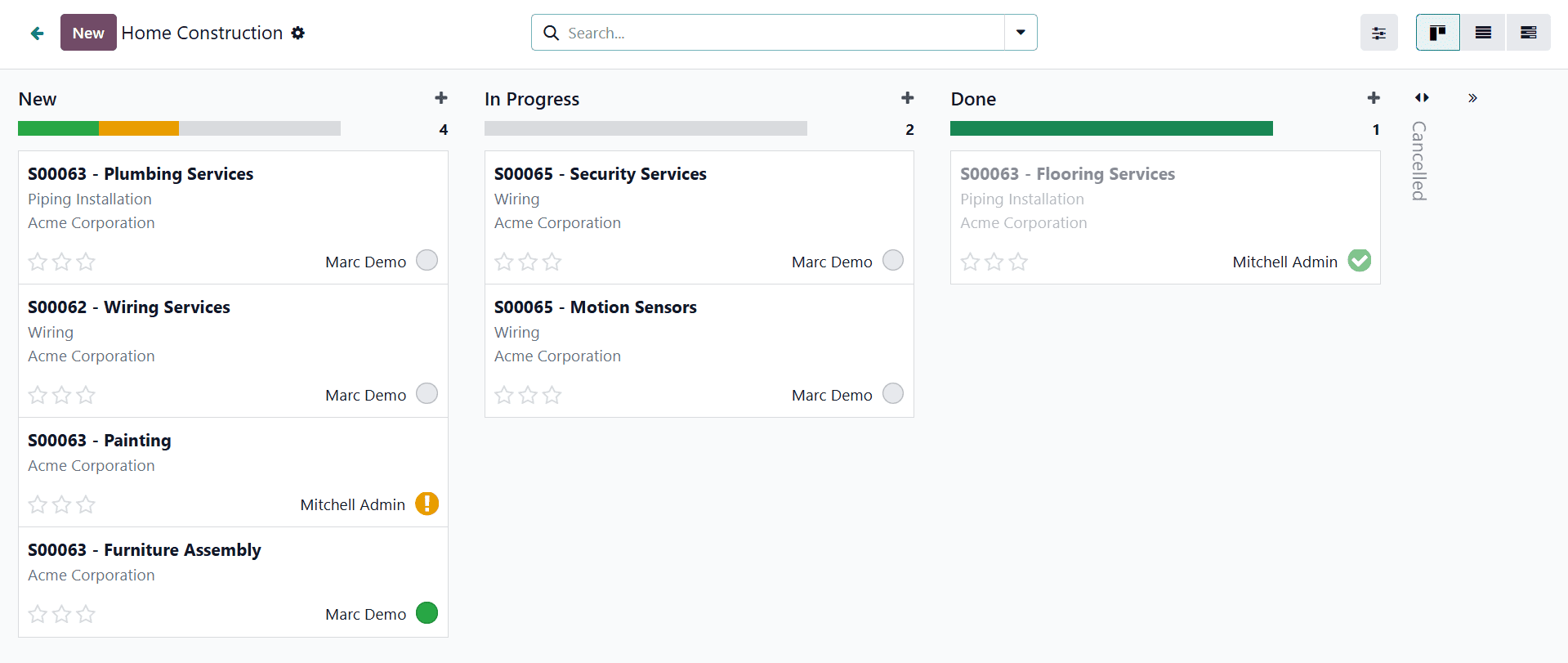Screen dimensions: 1568x663
Task: Click grey In Progress column progress bar
Action: [x=646, y=128]
